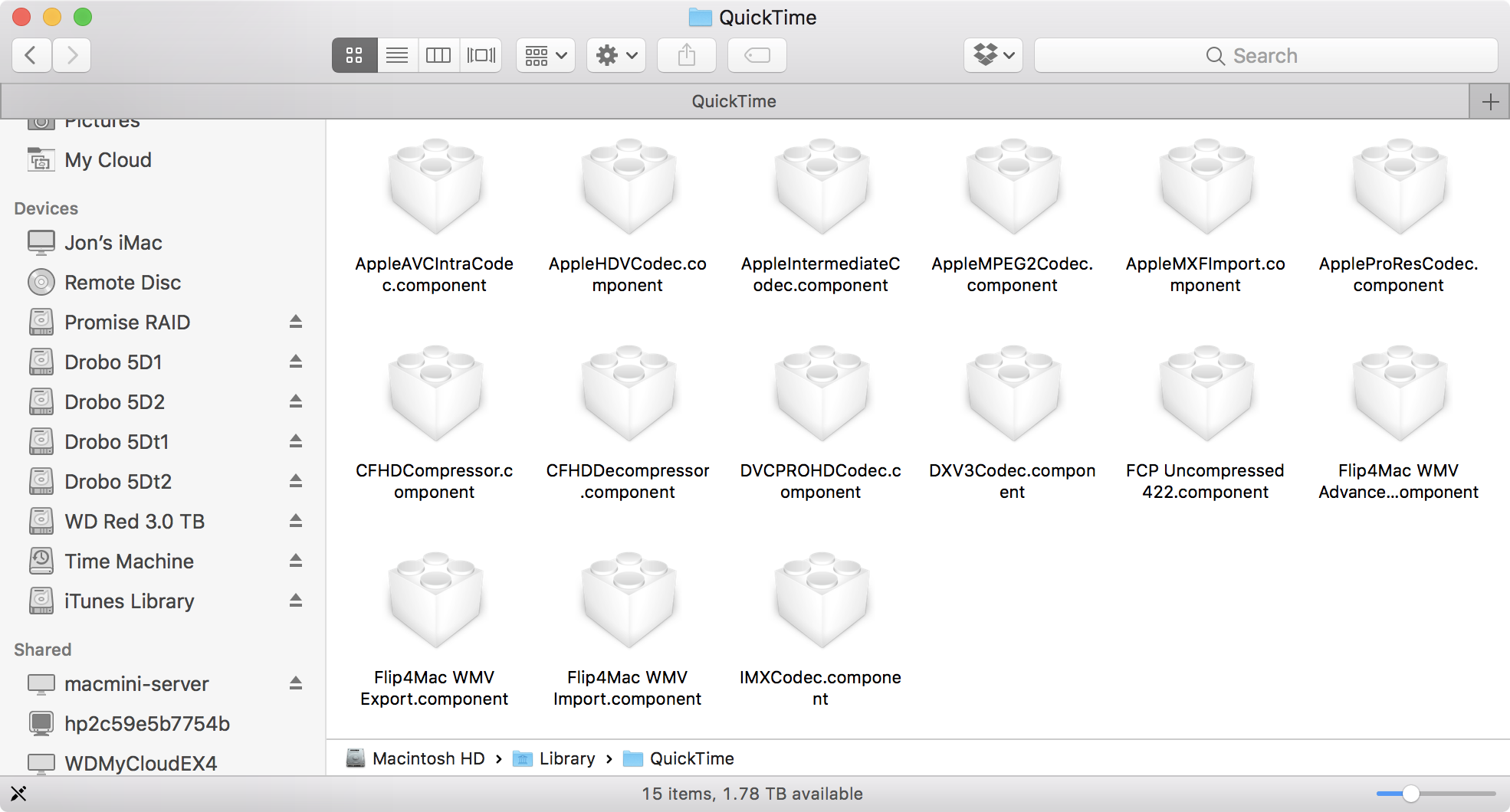The width and height of the screenshot is (1510, 812).
Task: Click the Edit Tags toolbar button
Action: (757, 55)
